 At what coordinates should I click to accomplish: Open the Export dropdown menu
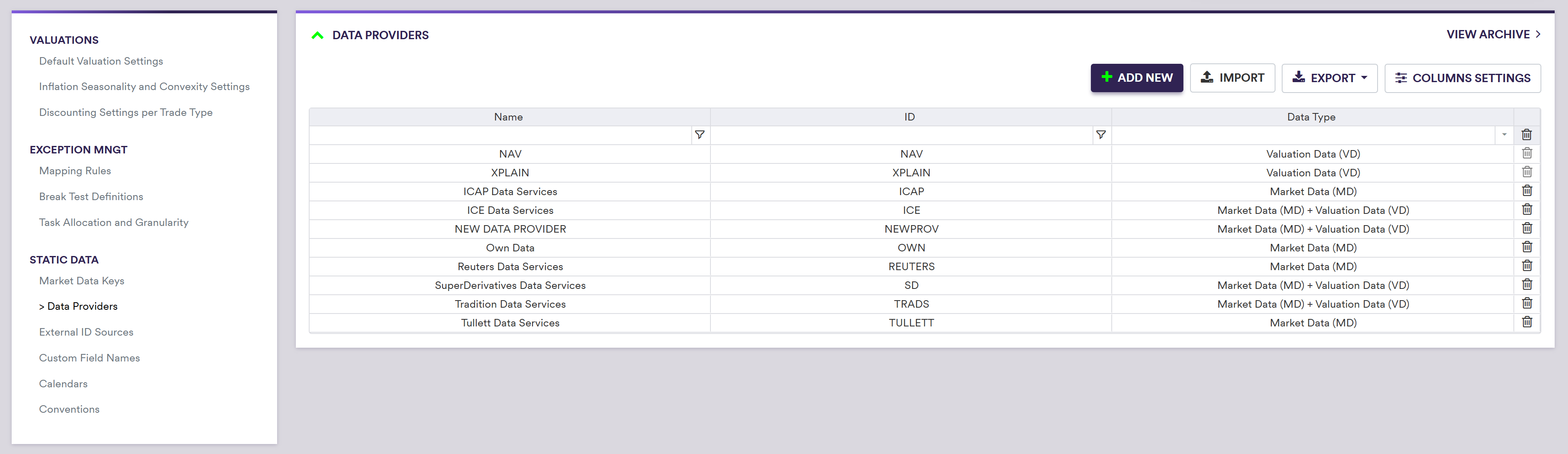pyautogui.click(x=1329, y=78)
